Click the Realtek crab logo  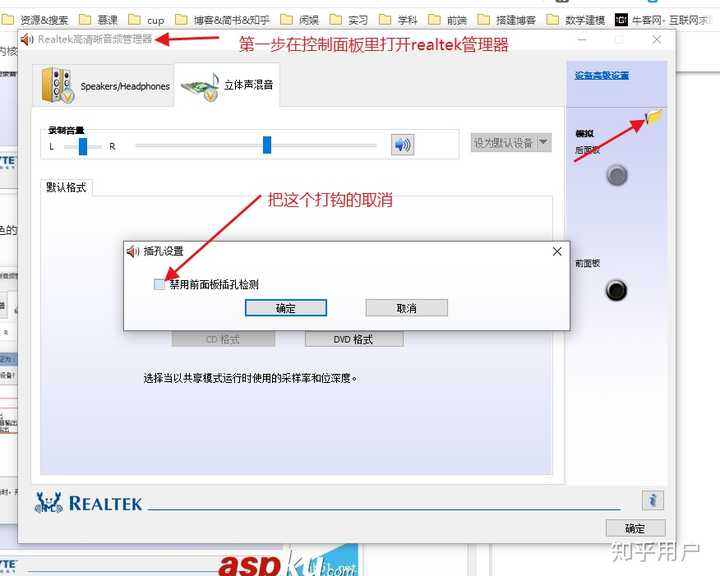(x=48, y=503)
